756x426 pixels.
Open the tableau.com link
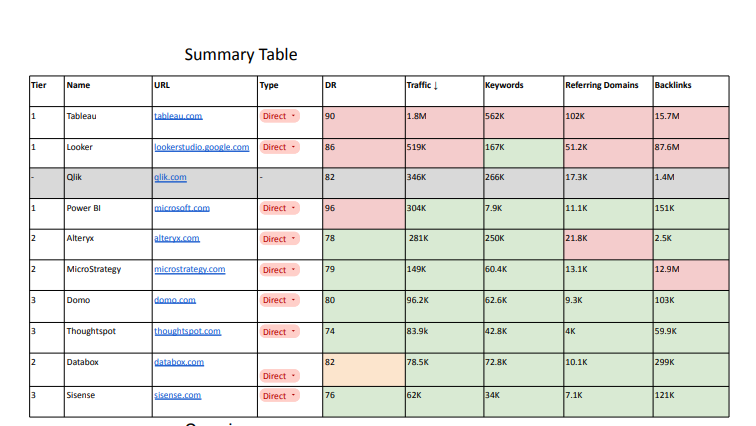[178, 116]
